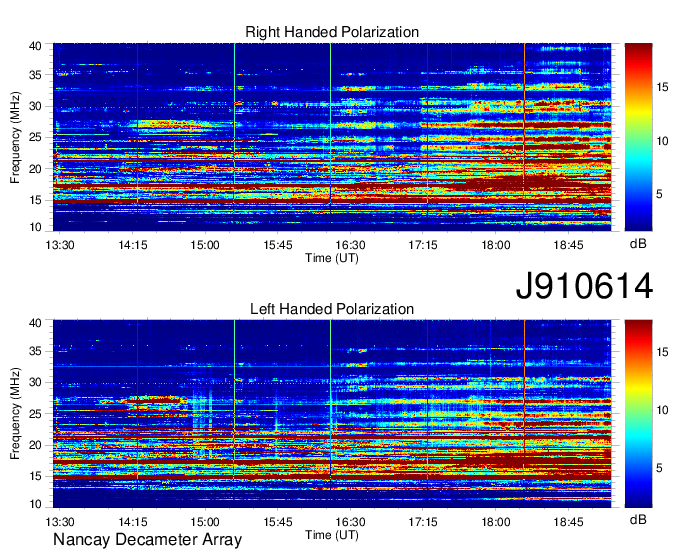Click the dB label under Right Handed color bar
The width and height of the screenshot is (680, 552).
[638, 244]
